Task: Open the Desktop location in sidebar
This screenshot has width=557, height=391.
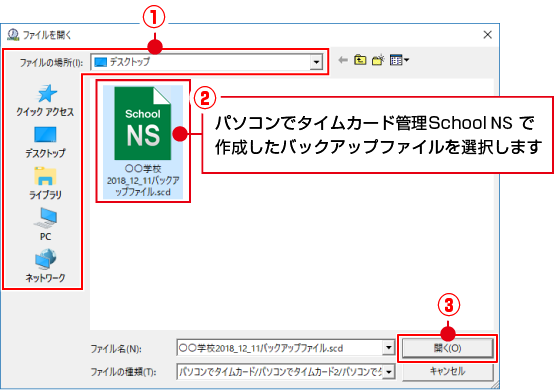Action: pos(45,142)
